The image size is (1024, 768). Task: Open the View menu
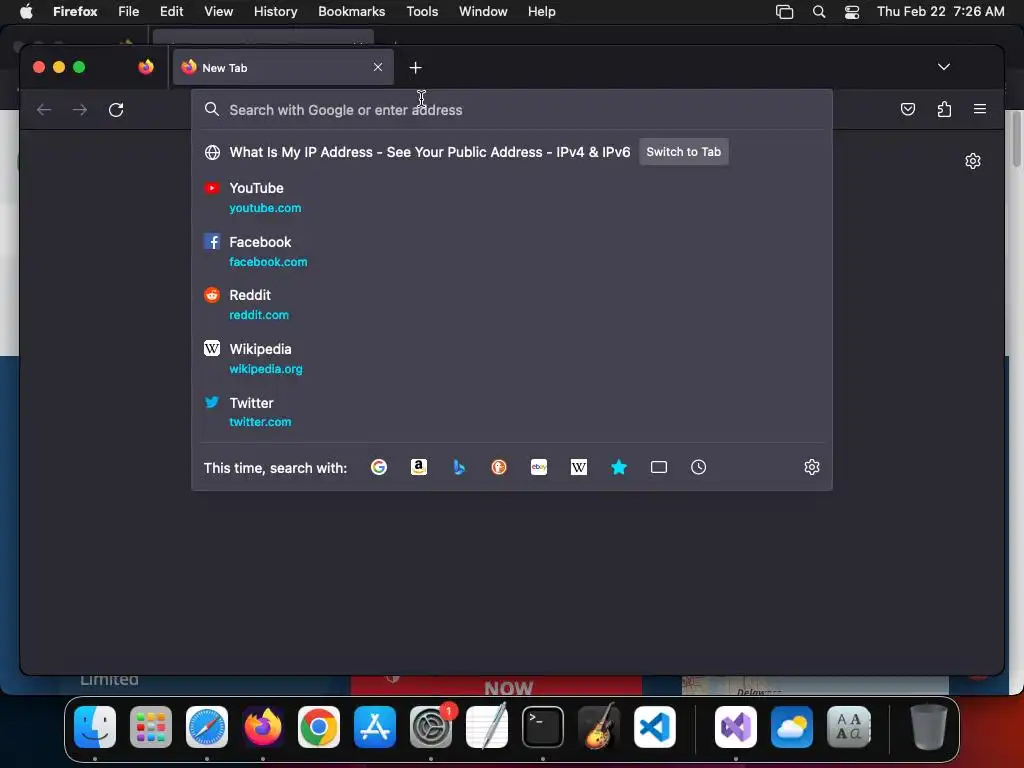click(x=218, y=11)
